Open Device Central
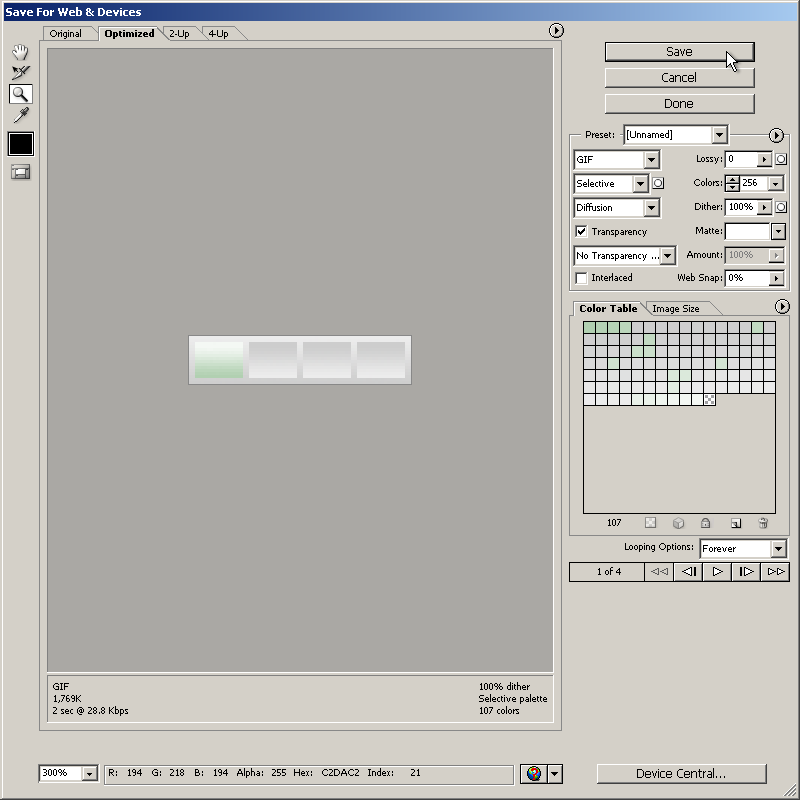The image size is (800, 800). tap(681, 773)
